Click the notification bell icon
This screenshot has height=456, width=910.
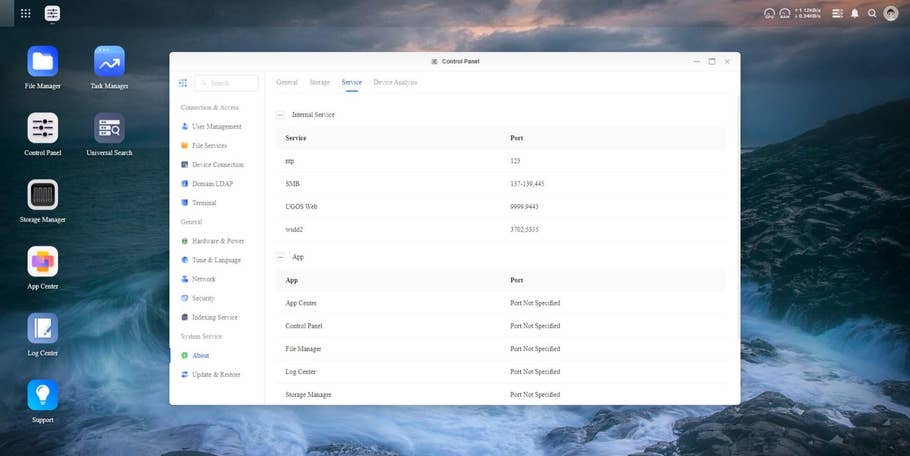tap(855, 14)
